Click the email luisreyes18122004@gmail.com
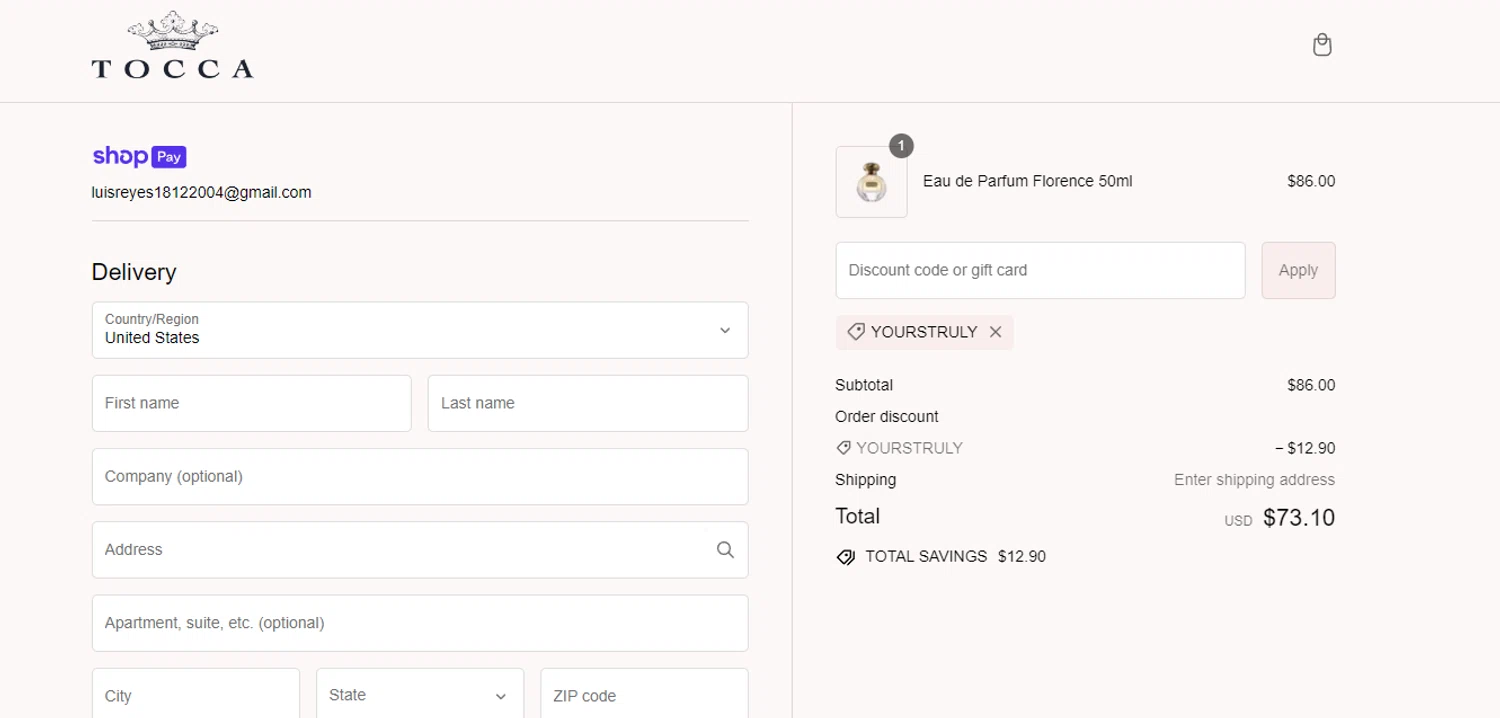Image resolution: width=1500 pixels, height=718 pixels. [x=201, y=192]
